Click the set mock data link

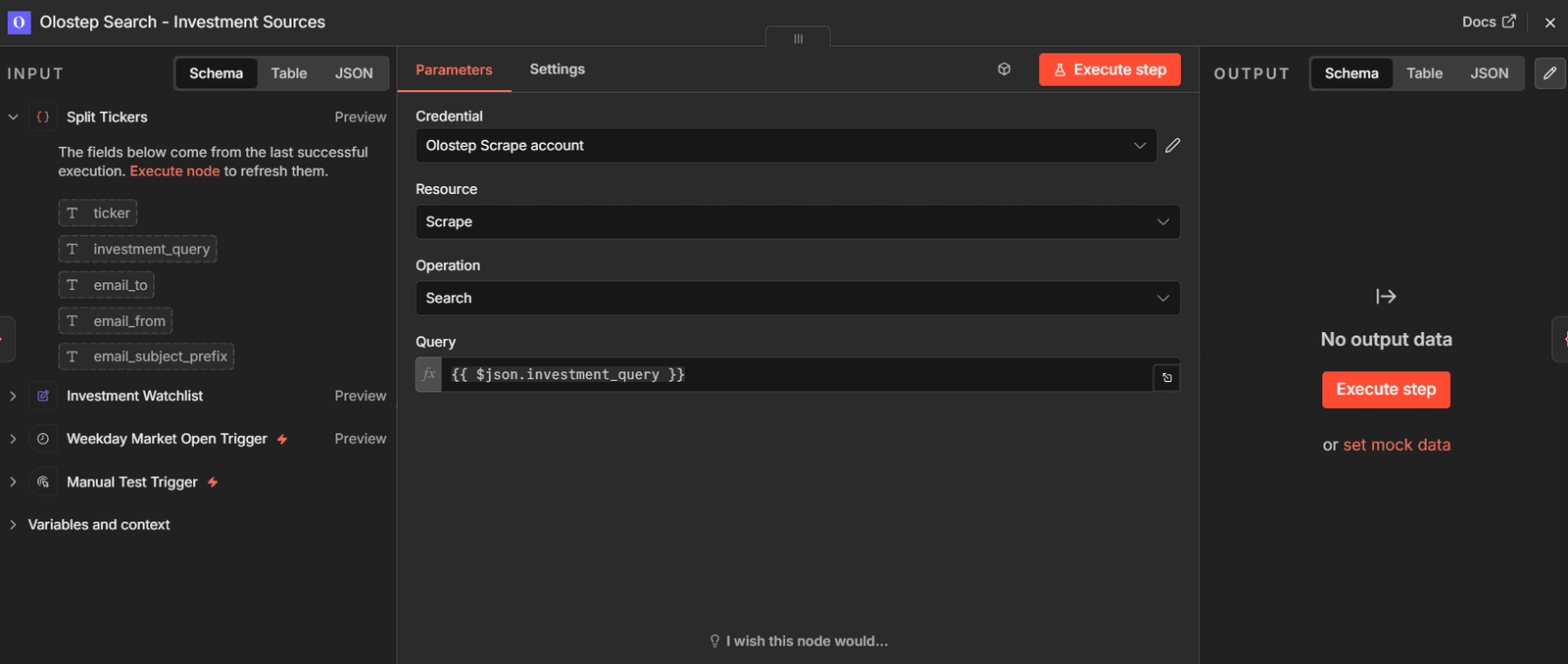tap(1396, 445)
